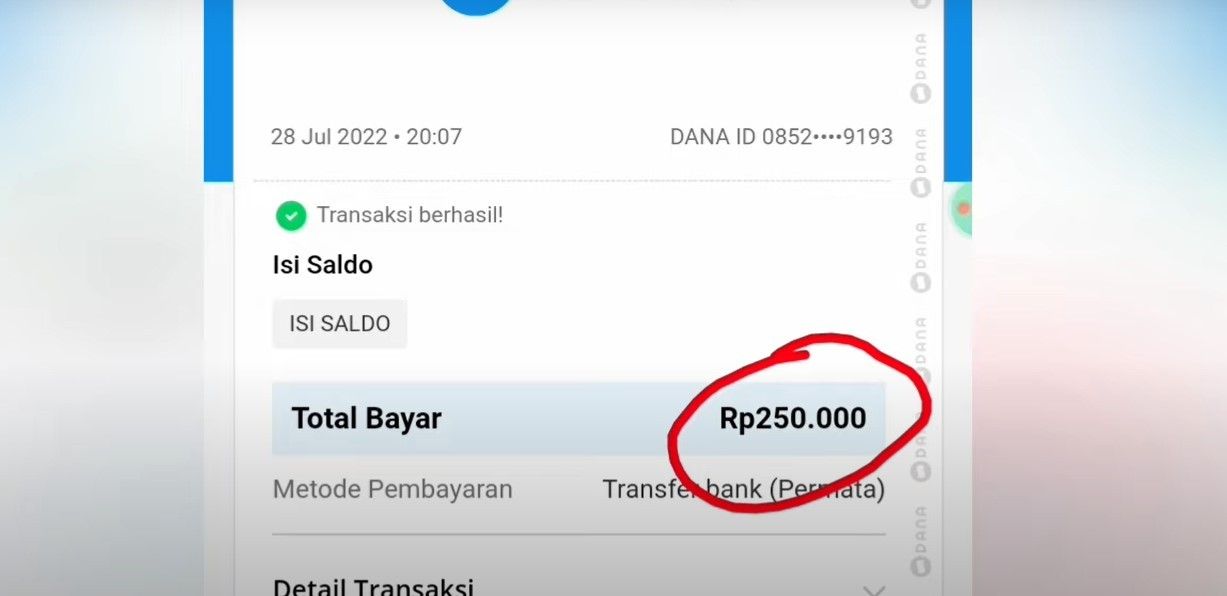Image resolution: width=1227 pixels, height=596 pixels.
Task: Click the Transfer bank (Permata) value
Action: click(743, 490)
